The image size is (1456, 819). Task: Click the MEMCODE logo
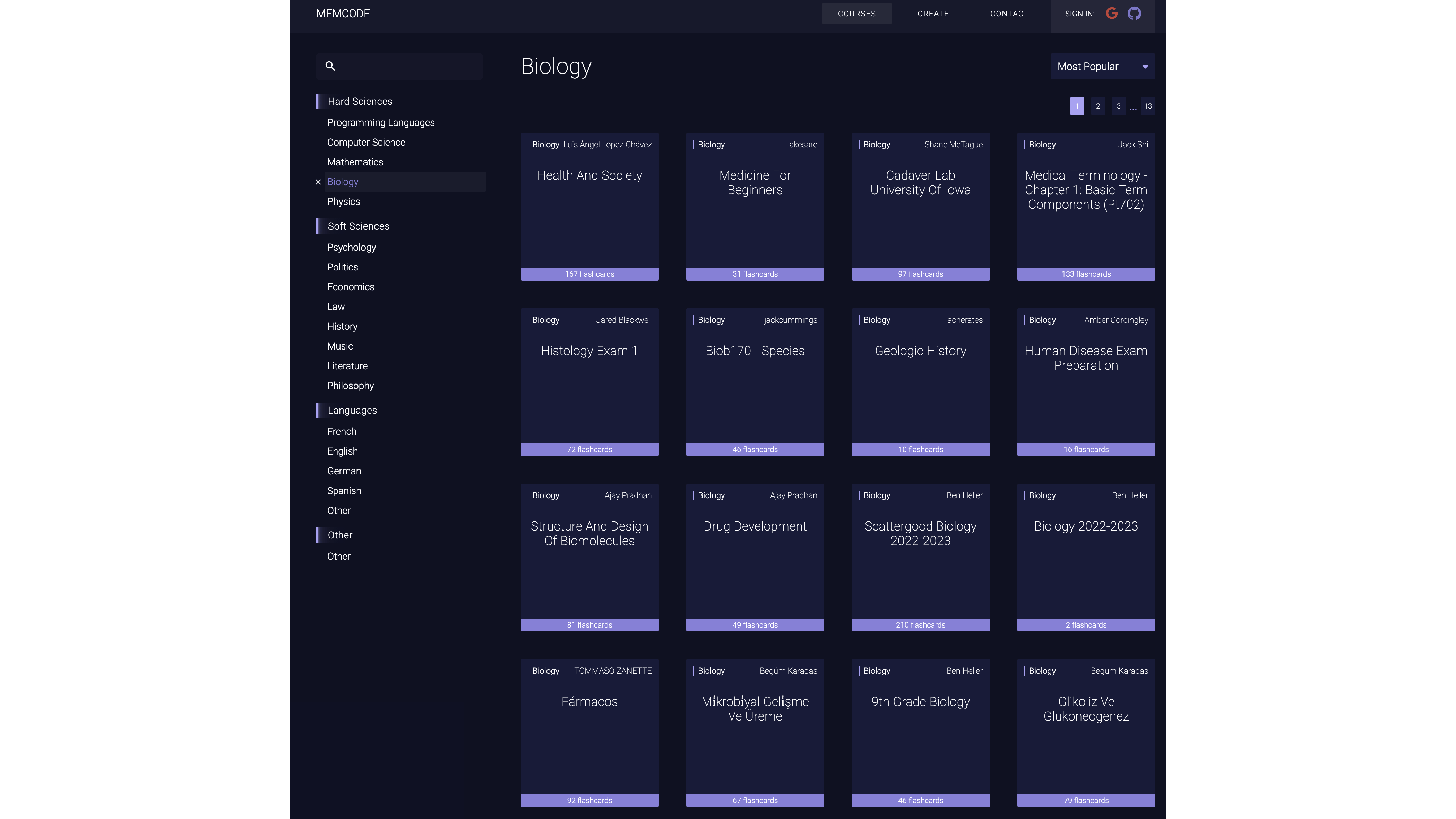point(343,14)
